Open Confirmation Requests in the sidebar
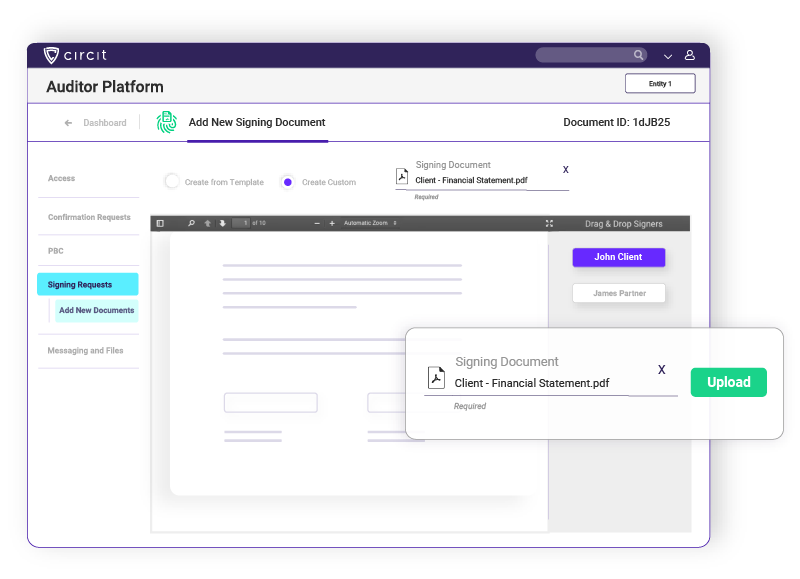Viewport: 800px width, 579px height. coord(88,217)
